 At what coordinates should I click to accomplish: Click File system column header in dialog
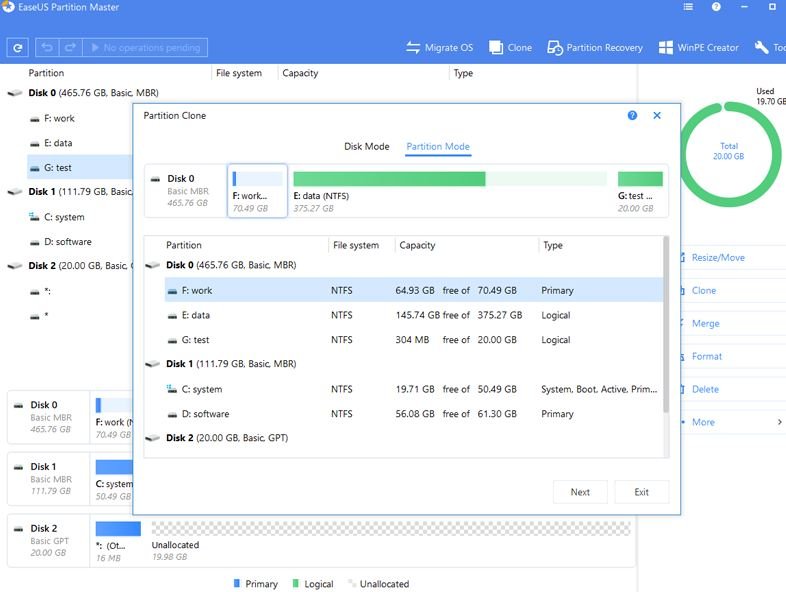(x=356, y=245)
